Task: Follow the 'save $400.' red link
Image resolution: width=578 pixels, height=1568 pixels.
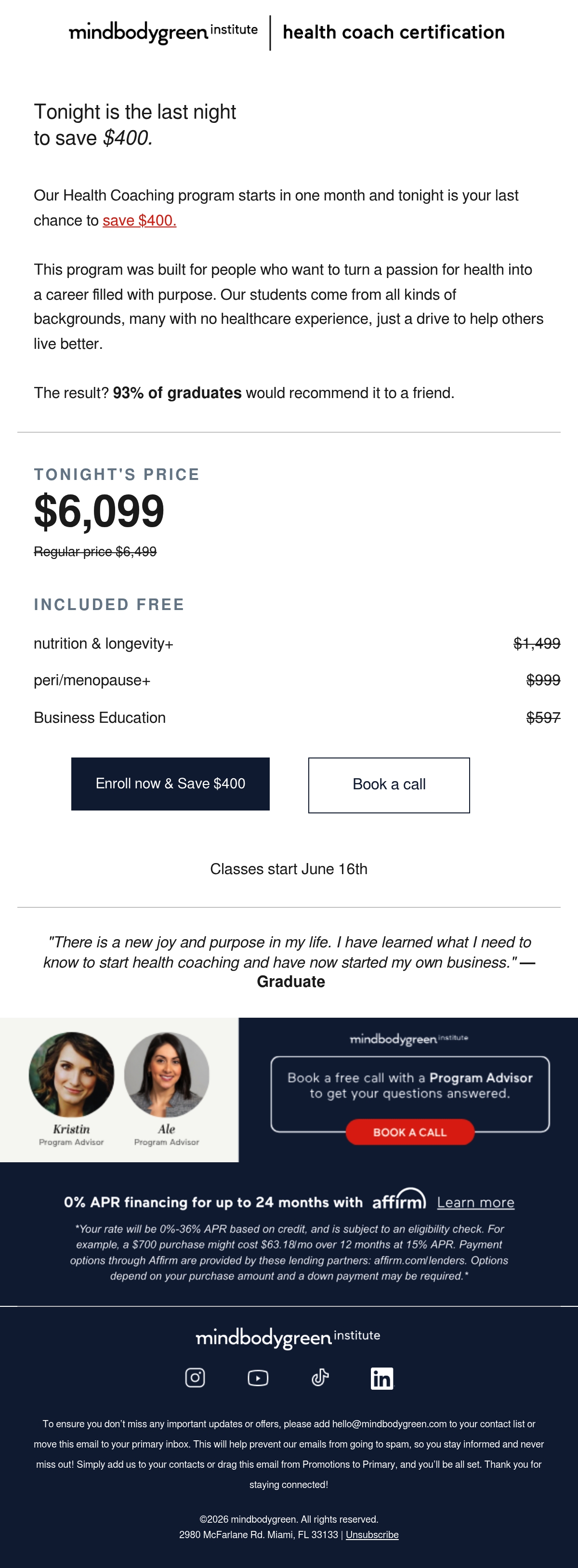Action: 139,220
